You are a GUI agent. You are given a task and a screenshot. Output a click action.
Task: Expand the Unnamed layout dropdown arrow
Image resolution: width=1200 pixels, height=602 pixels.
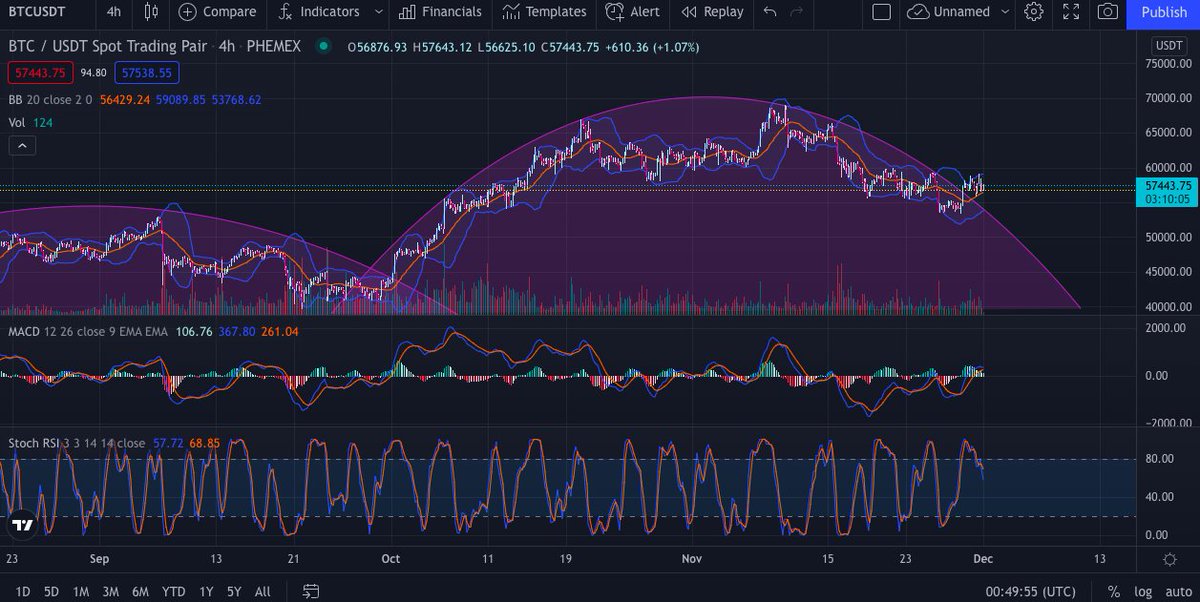click(x=1004, y=12)
